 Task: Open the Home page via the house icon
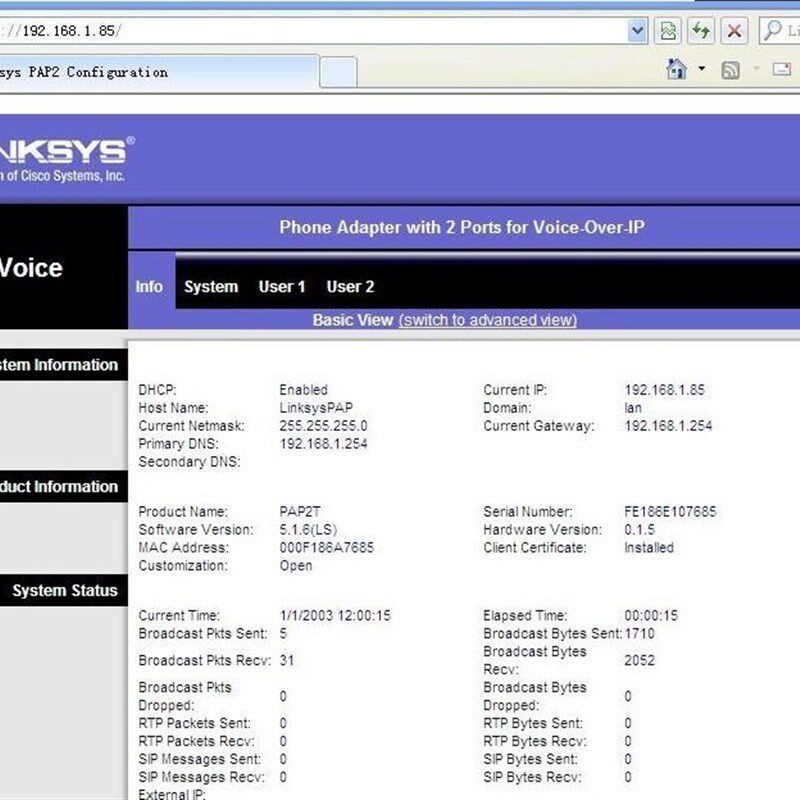point(676,70)
